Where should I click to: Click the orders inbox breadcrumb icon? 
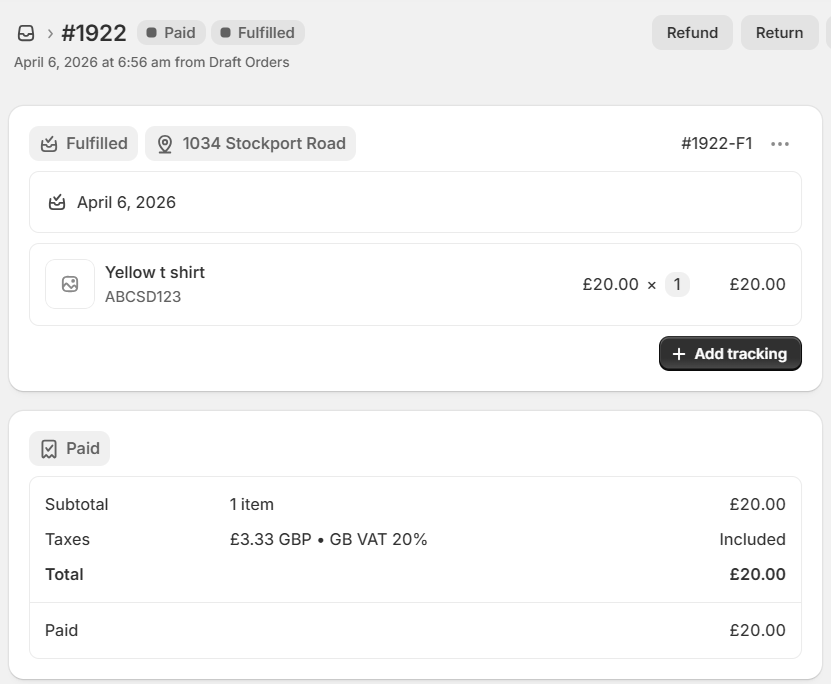pyautogui.click(x=26, y=33)
